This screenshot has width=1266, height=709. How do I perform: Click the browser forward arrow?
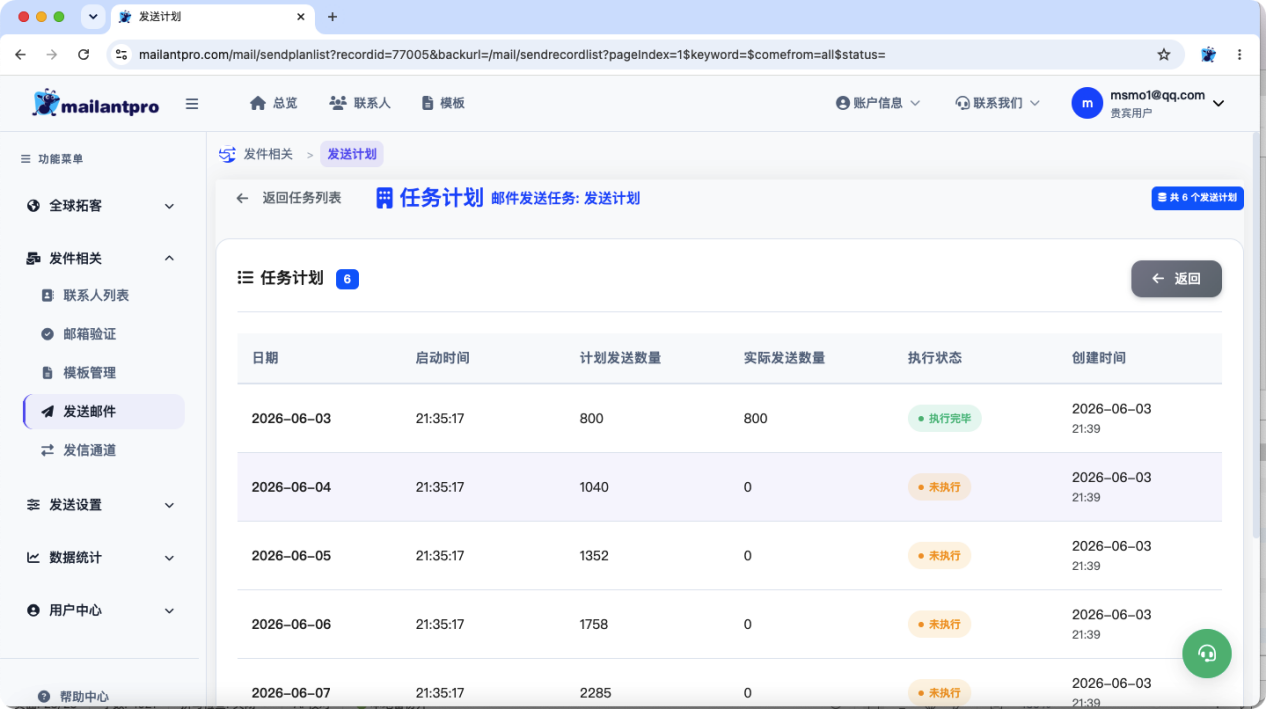coord(52,55)
